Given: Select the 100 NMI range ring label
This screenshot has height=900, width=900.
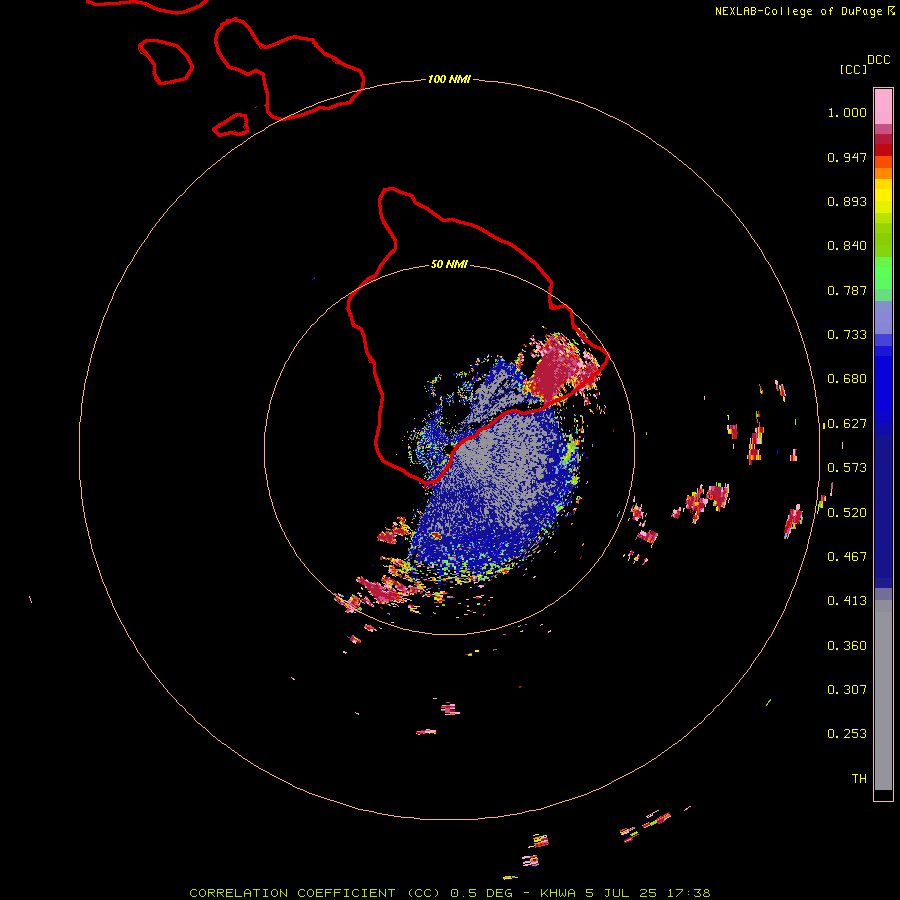Looking at the screenshot, I should coord(449,79).
